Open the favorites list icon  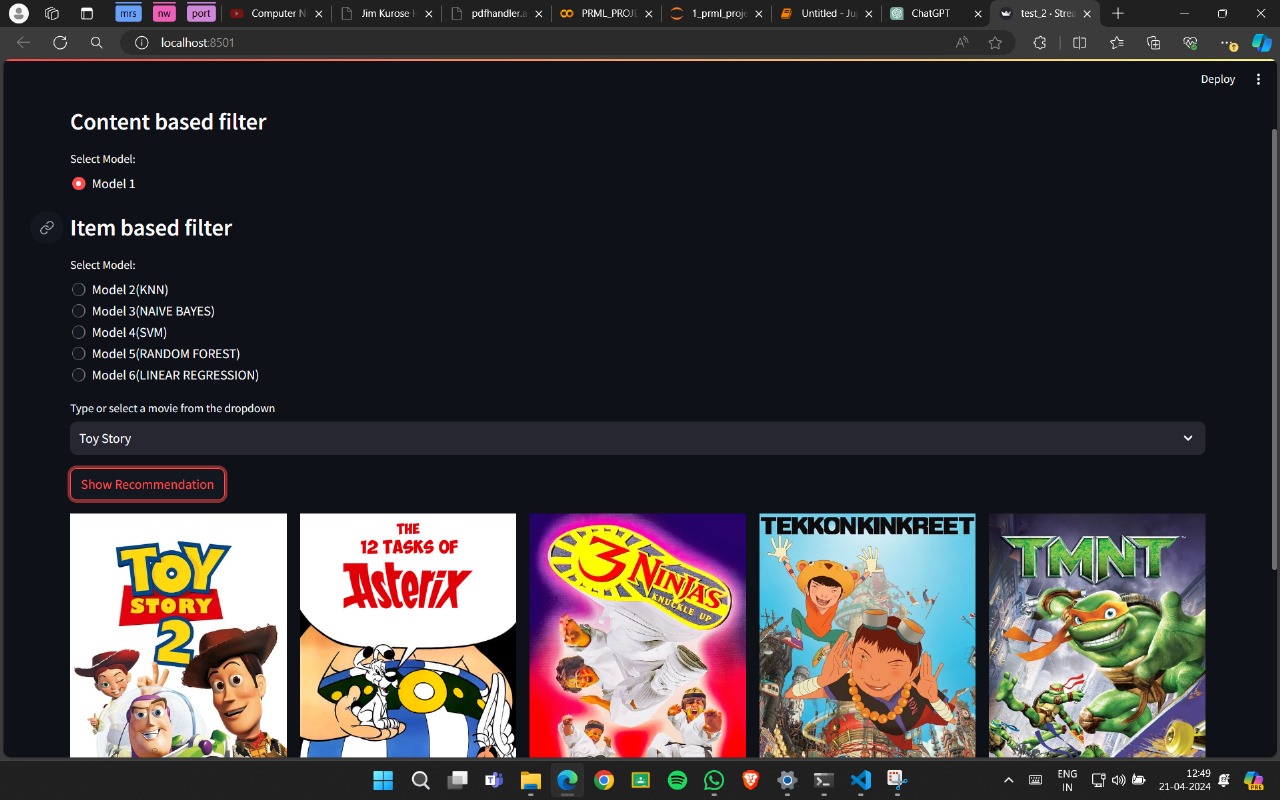pyautogui.click(x=1117, y=43)
